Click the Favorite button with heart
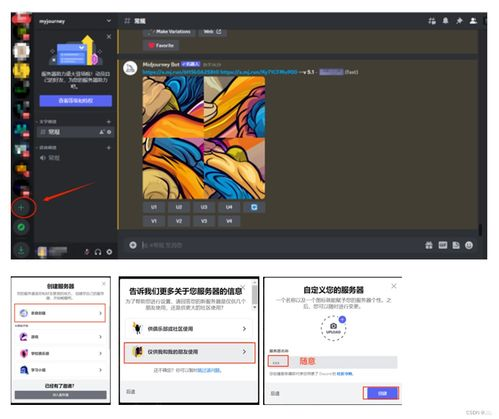 pos(161,45)
